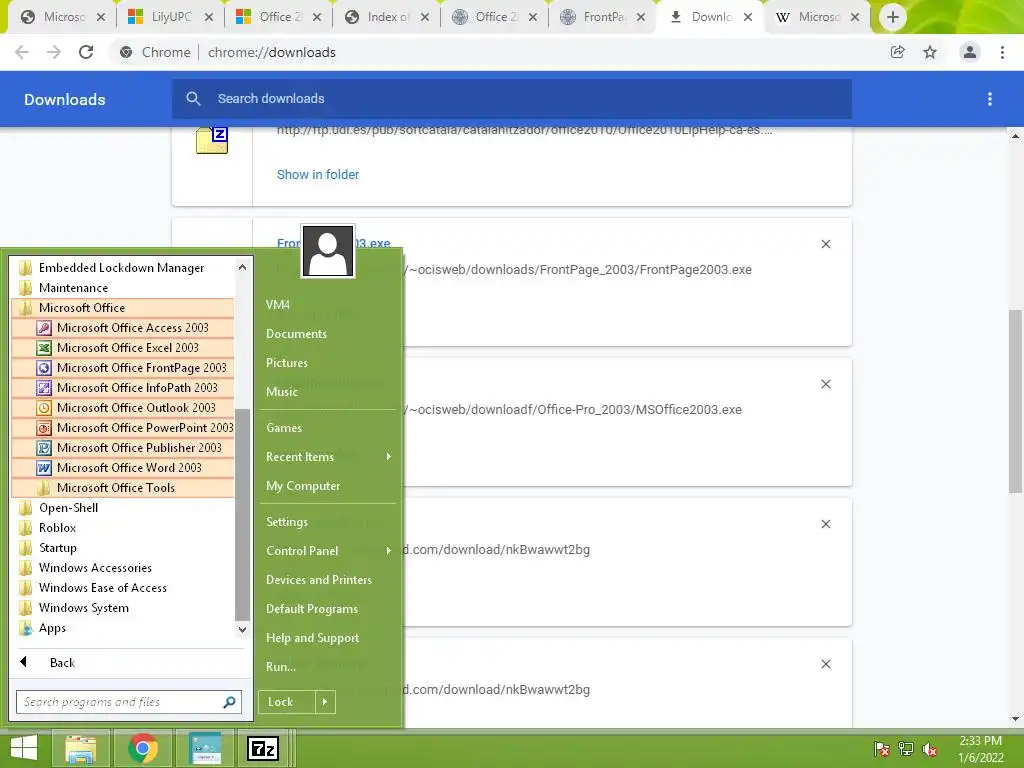Switch to the FrontPa tab
The width and height of the screenshot is (1024, 768).
pos(603,17)
